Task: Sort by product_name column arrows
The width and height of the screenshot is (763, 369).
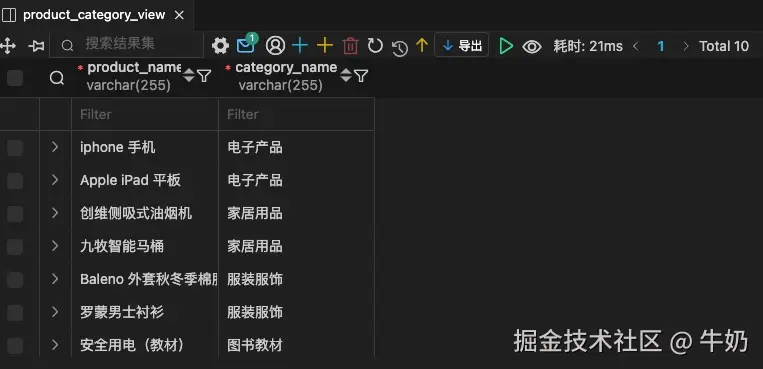Action: tap(189, 75)
